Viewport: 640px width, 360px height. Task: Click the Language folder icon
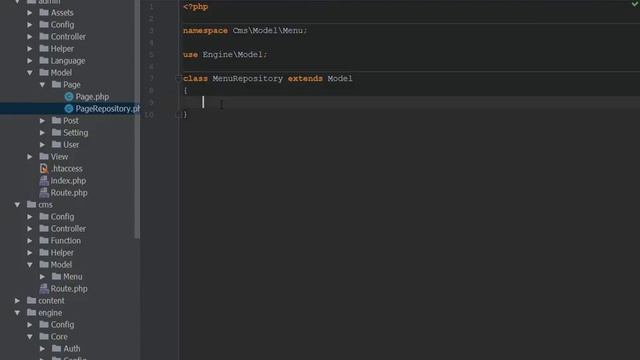[x=44, y=60]
